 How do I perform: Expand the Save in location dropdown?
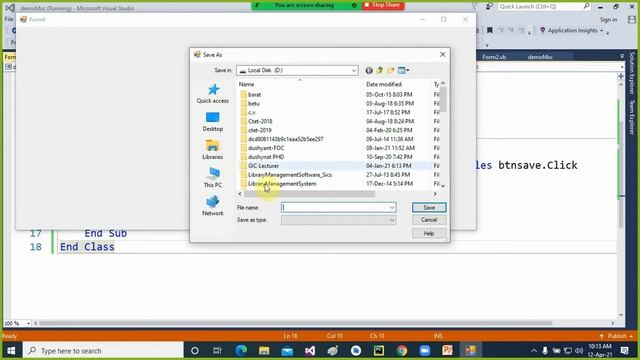[x=353, y=71]
